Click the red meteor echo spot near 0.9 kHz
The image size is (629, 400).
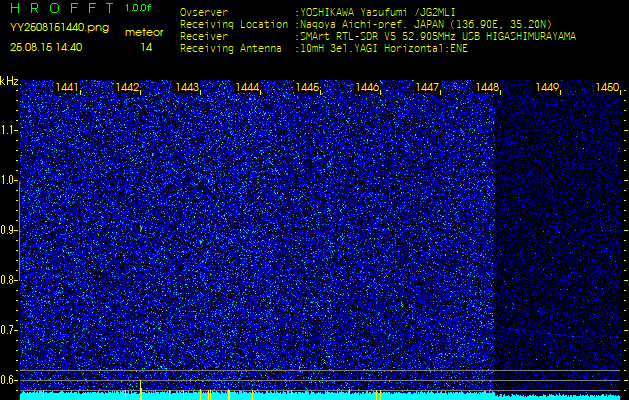(x=141, y=228)
